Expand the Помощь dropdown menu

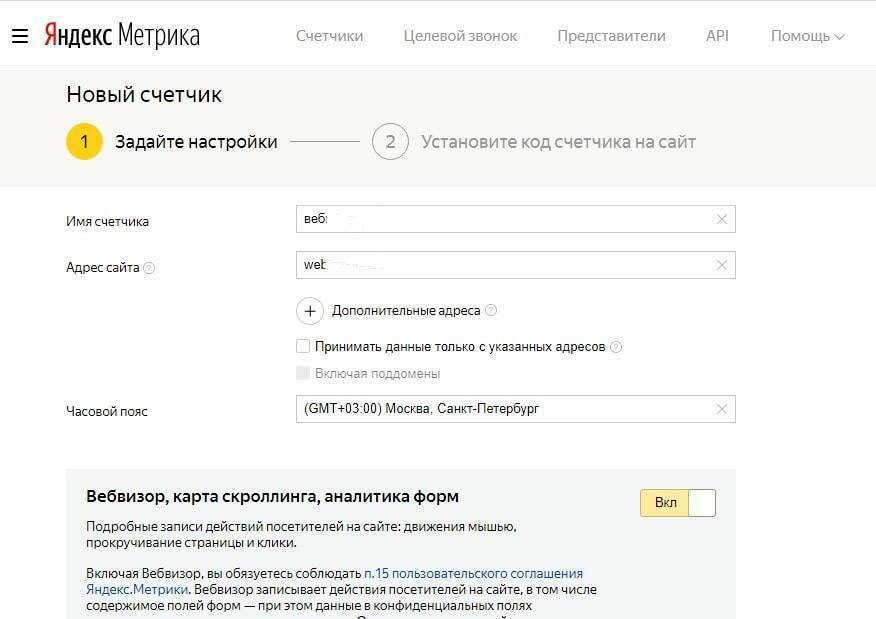pos(807,36)
